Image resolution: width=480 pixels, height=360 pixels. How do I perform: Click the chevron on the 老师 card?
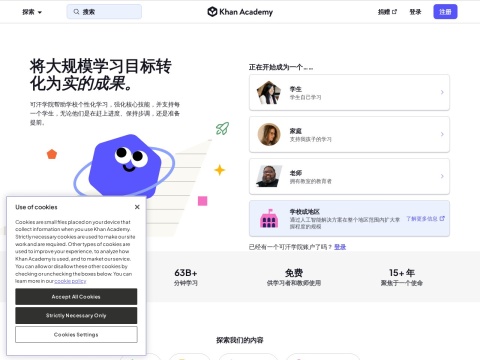pyautogui.click(x=442, y=176)
